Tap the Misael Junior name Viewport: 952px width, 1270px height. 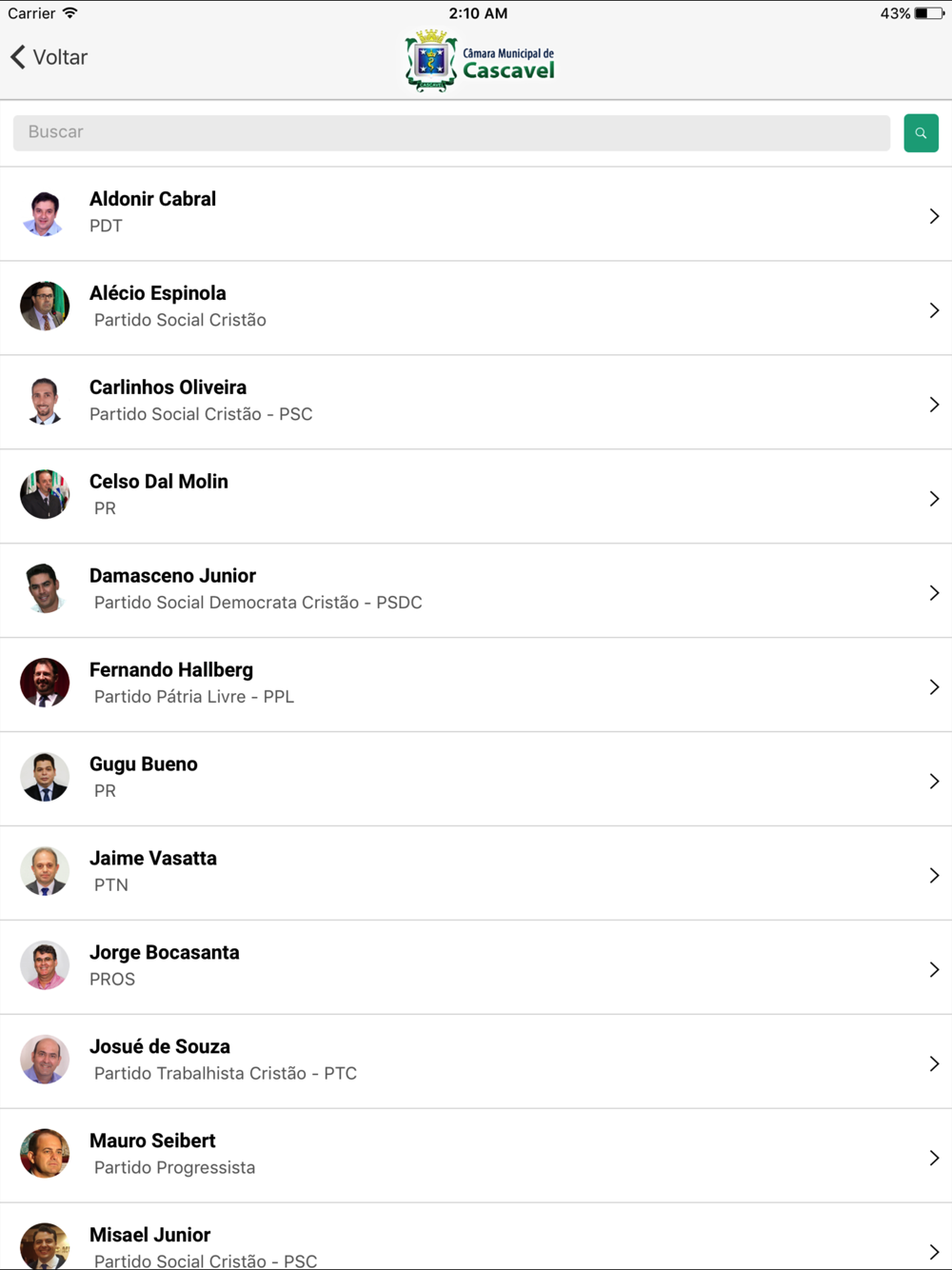click(x=149, y=1235)
